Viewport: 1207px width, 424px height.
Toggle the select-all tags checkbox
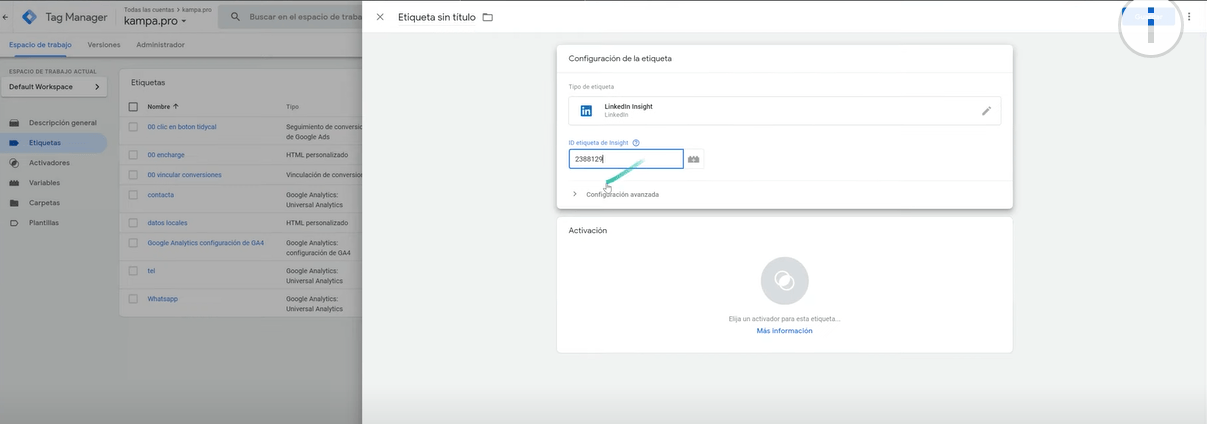tap(133, 106)
